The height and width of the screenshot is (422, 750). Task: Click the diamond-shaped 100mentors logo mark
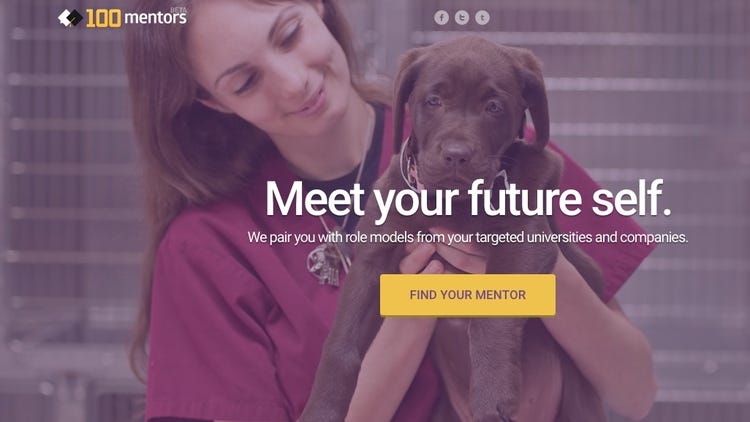point(70,18)
